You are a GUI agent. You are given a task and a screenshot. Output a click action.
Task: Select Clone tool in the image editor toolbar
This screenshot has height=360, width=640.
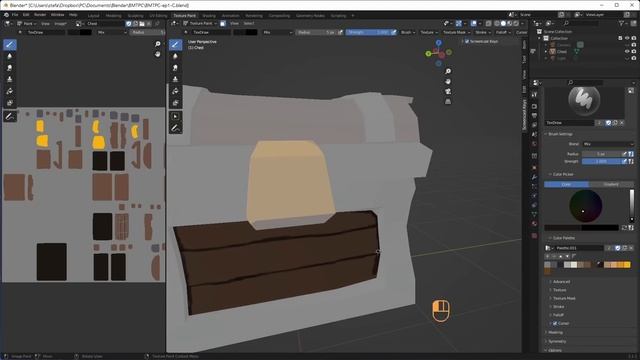10,79
